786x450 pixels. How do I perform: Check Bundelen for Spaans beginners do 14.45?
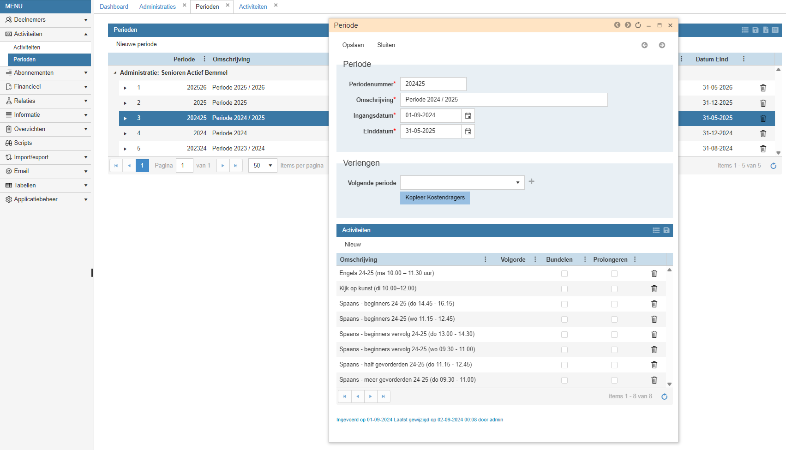click(x=564, y=303)
